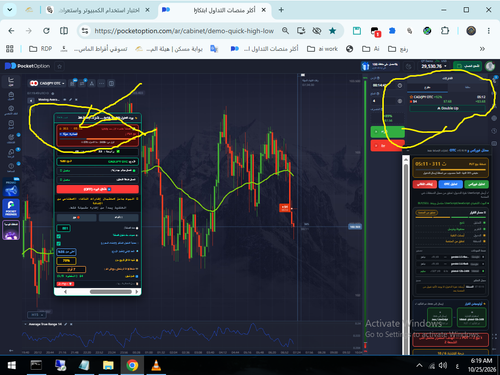Click the chart layout grid icon
Image resolution: width=500 pixels, height=375 pixels.
coord(111,83)
